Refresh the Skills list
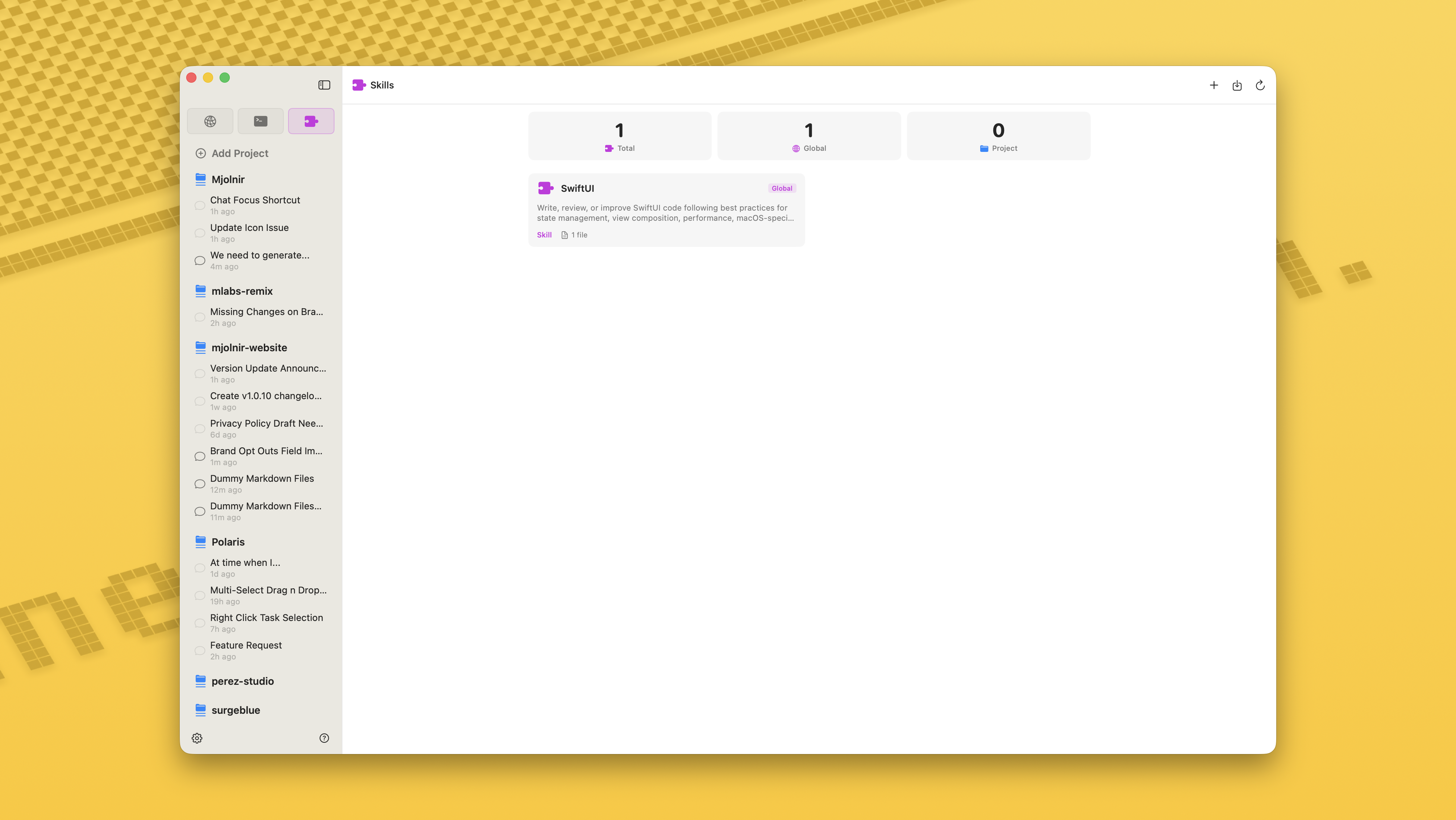 1260,85
